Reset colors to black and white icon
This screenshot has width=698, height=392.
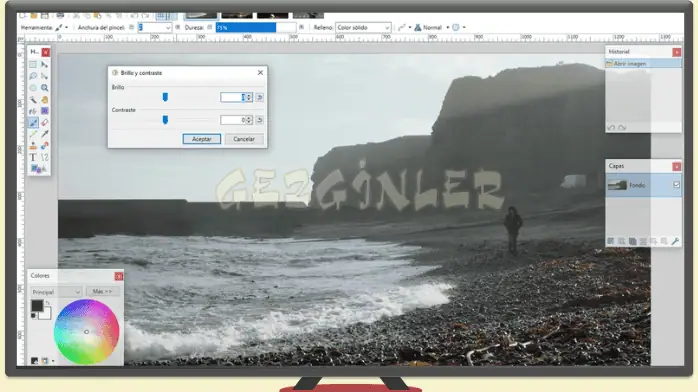33,315
